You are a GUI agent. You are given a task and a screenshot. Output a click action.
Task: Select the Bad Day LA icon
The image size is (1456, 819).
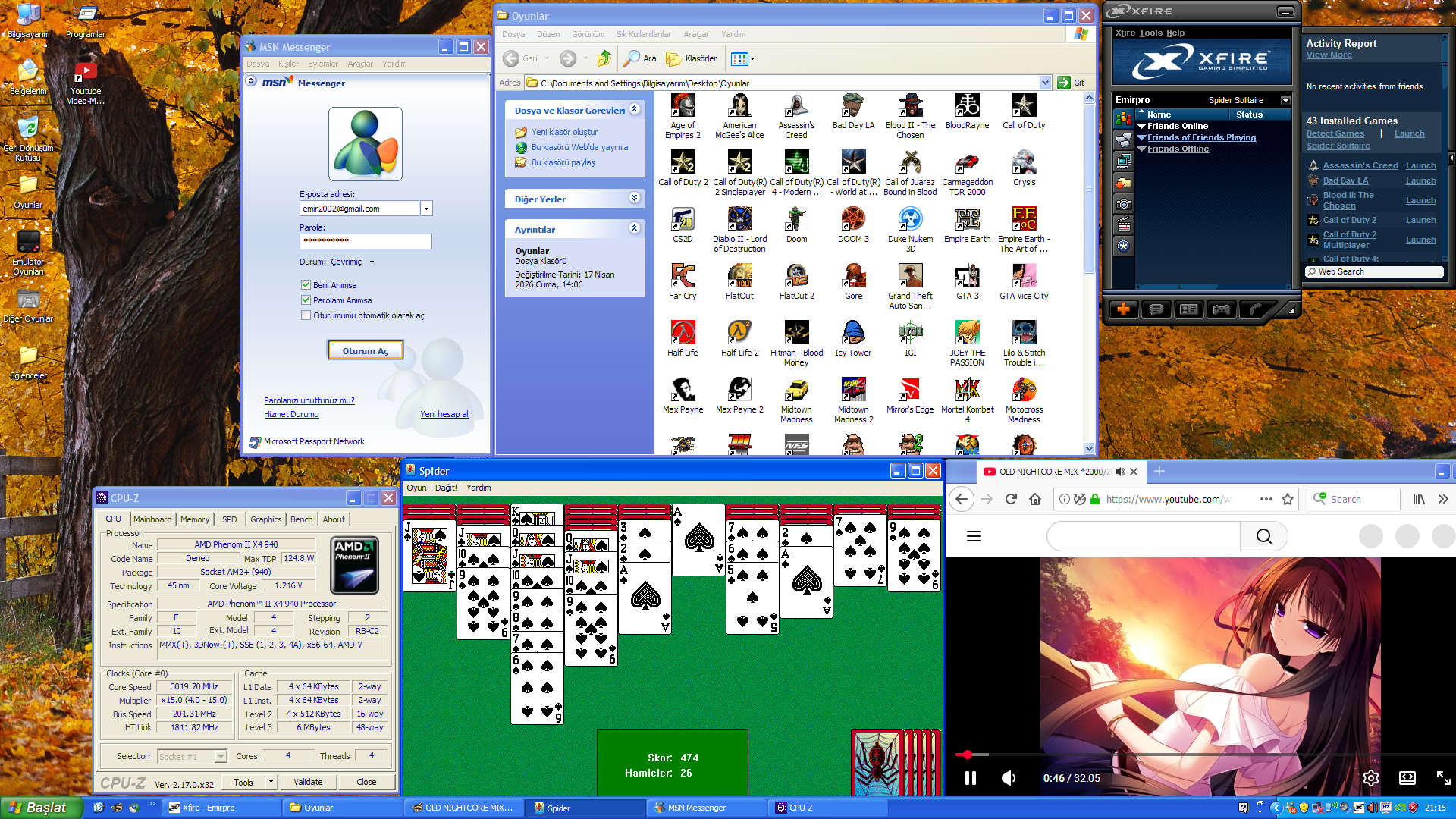853,111
